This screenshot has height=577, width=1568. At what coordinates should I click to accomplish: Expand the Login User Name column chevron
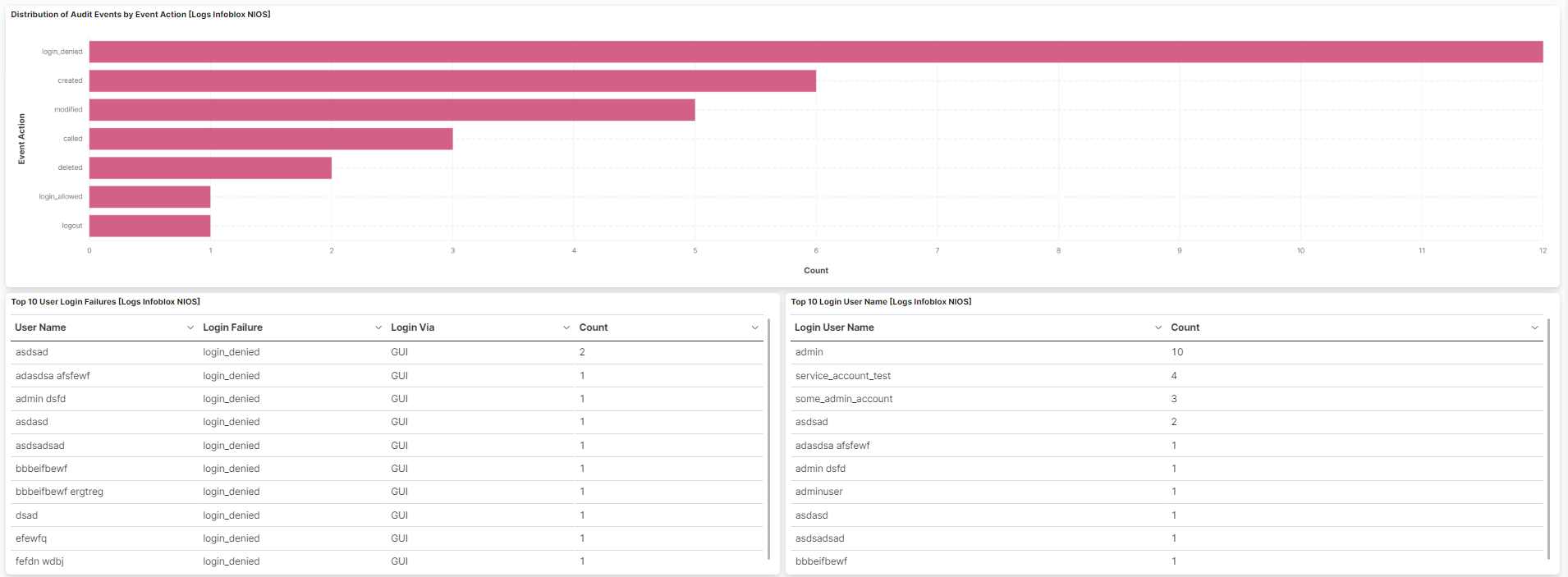tap(1158, 327)
